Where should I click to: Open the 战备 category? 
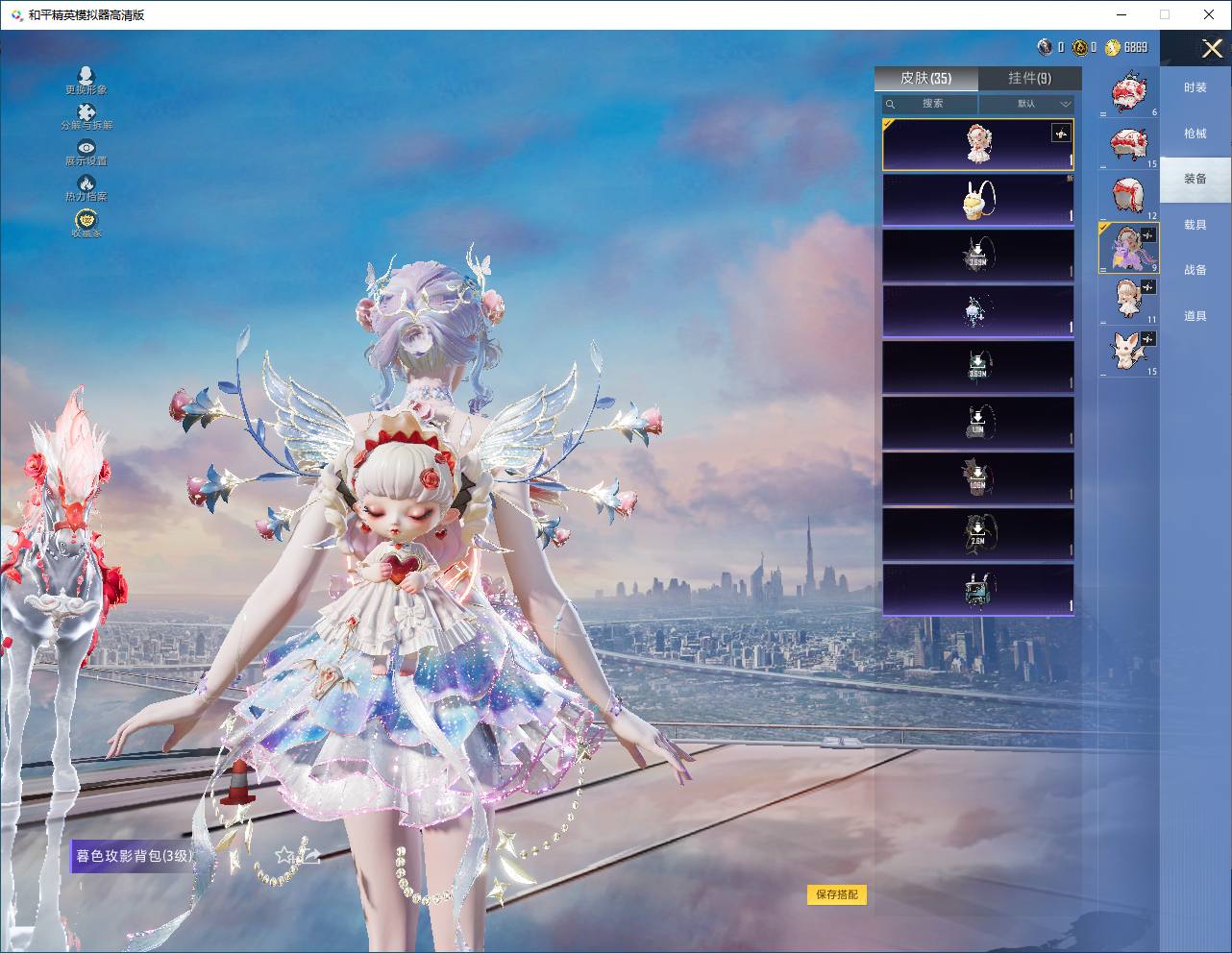click(x=1195, y=270)
